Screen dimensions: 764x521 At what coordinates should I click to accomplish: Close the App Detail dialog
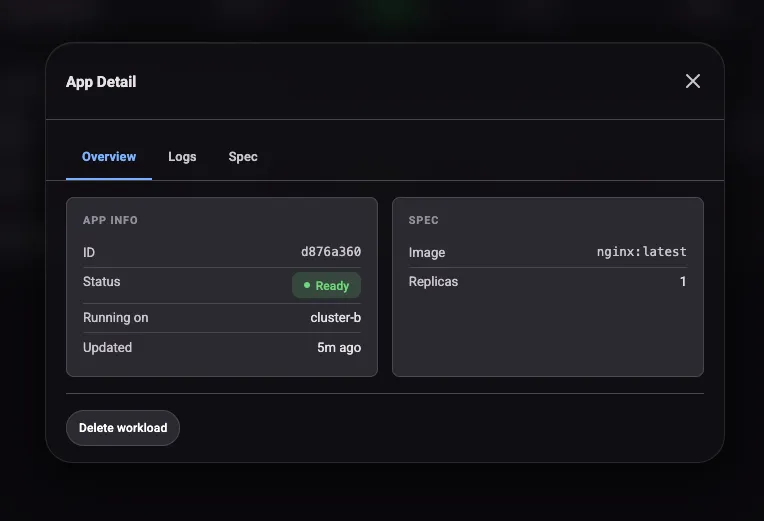pos(693,81)
